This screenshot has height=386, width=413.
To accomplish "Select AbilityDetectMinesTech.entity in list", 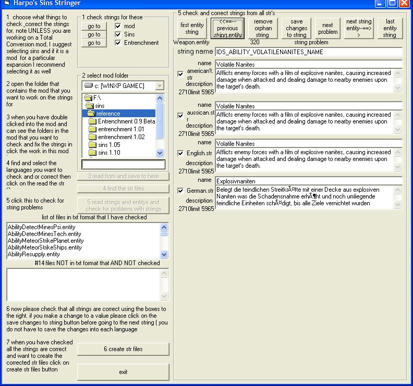I will (x=83, y=234).
